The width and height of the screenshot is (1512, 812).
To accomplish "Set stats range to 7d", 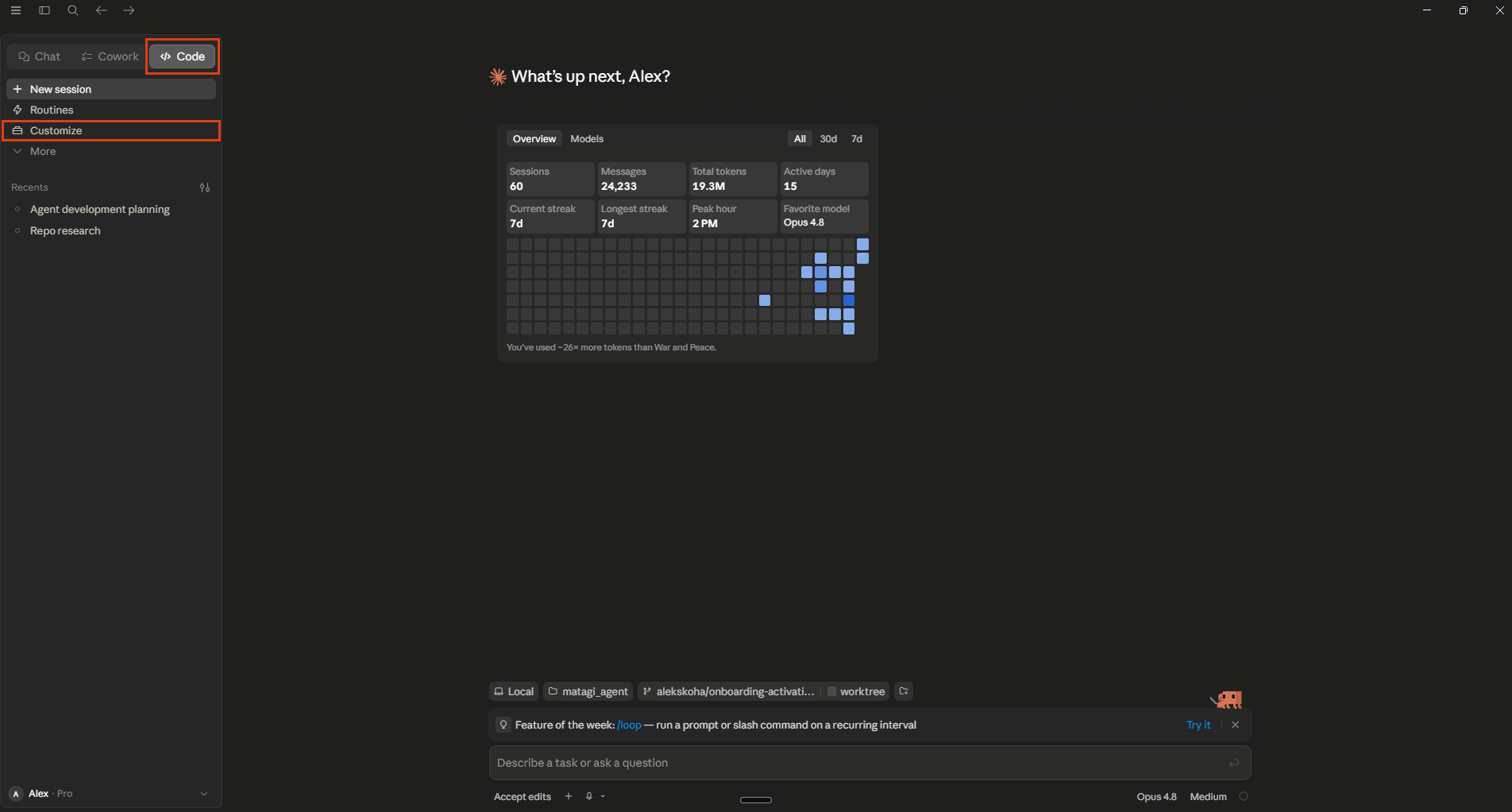I will click(857, 139).
